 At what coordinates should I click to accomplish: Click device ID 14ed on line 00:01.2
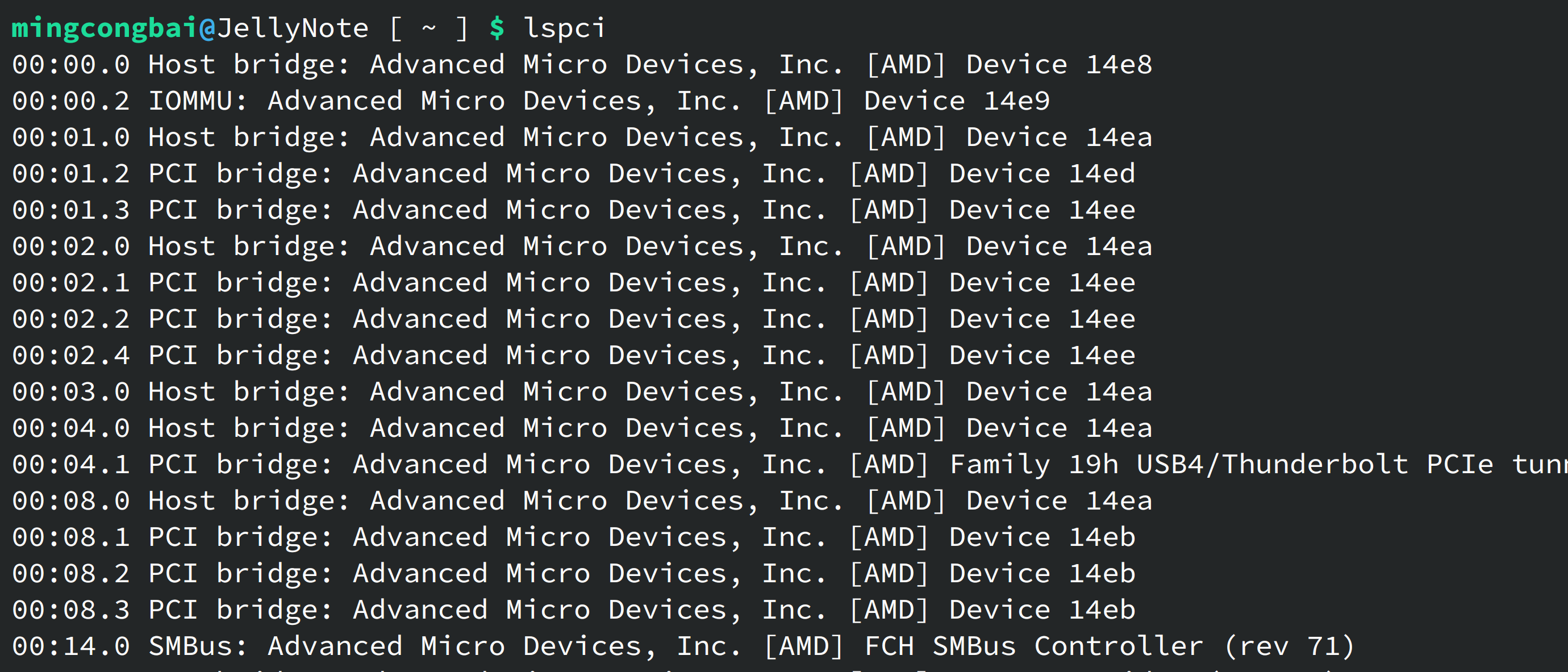pyautogui.click(x=1102, y=174)
